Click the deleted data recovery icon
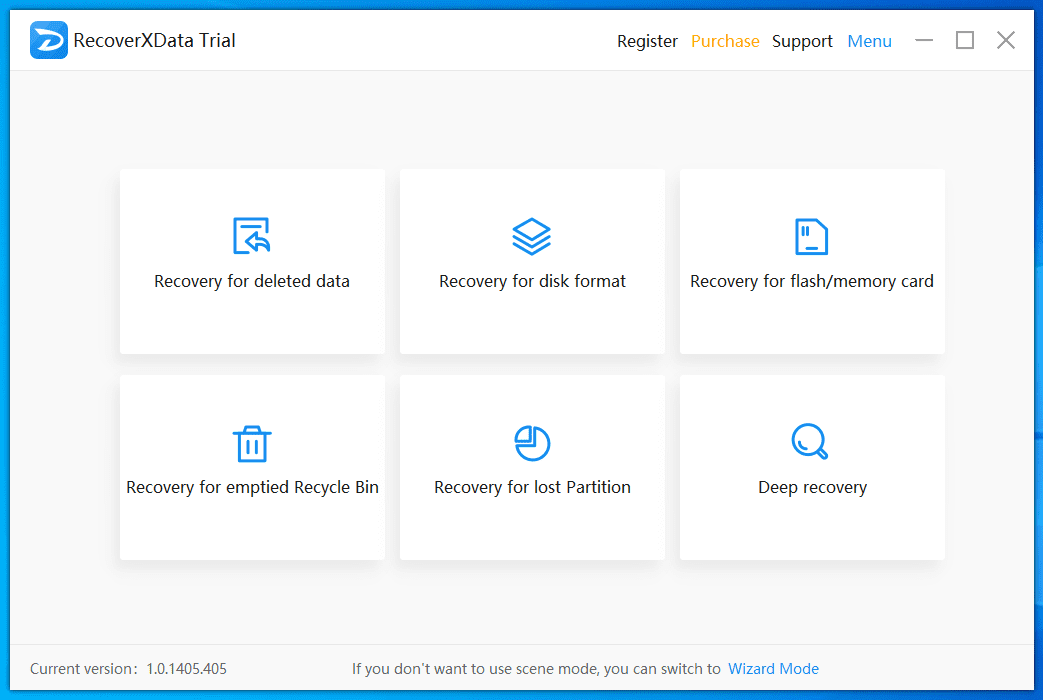The width and height of the screenshot is (1043, 700). pos(251,236)
